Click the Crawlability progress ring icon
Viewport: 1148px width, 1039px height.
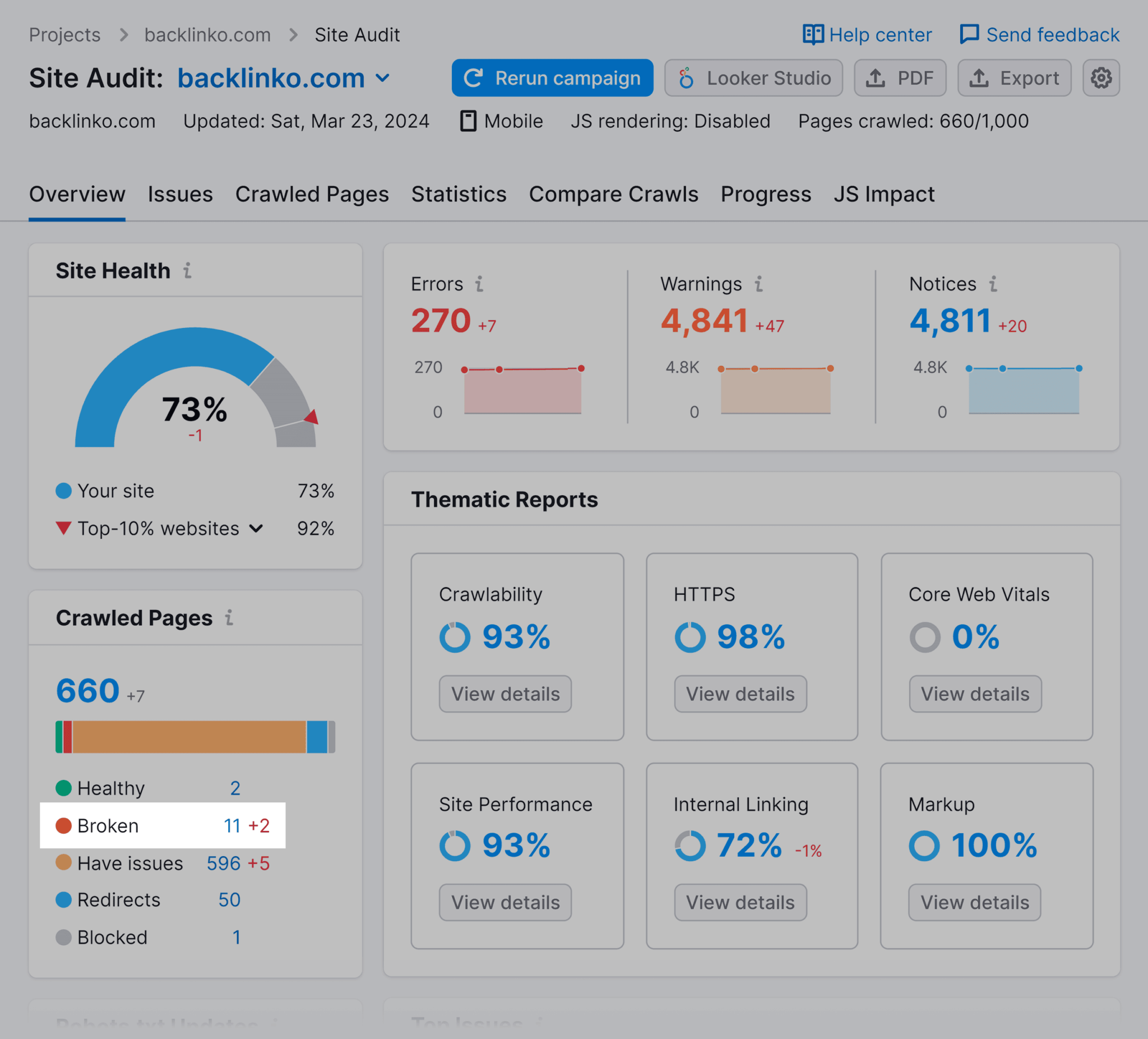[455, 637]
